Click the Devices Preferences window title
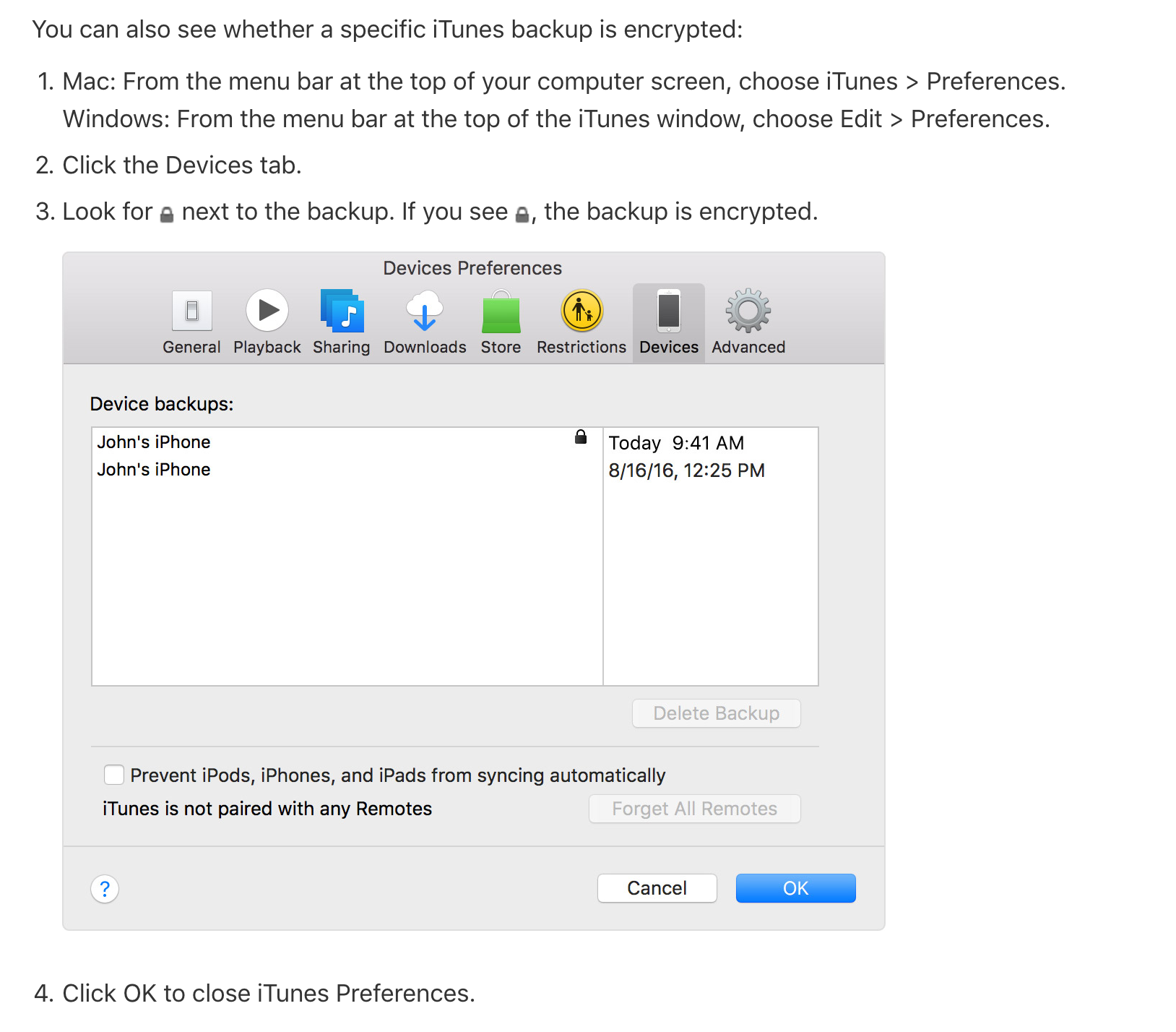 [472, 268]
